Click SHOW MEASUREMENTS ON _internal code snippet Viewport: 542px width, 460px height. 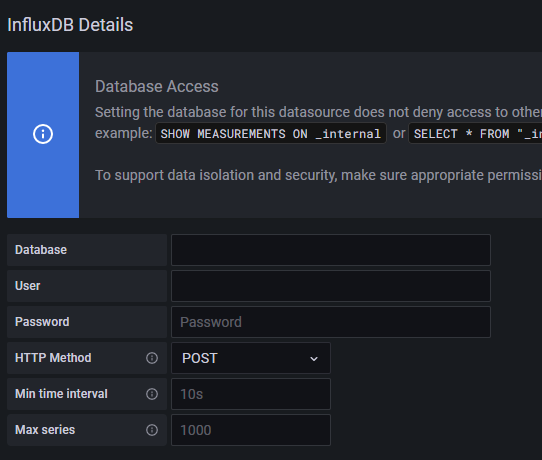point(271,133)
